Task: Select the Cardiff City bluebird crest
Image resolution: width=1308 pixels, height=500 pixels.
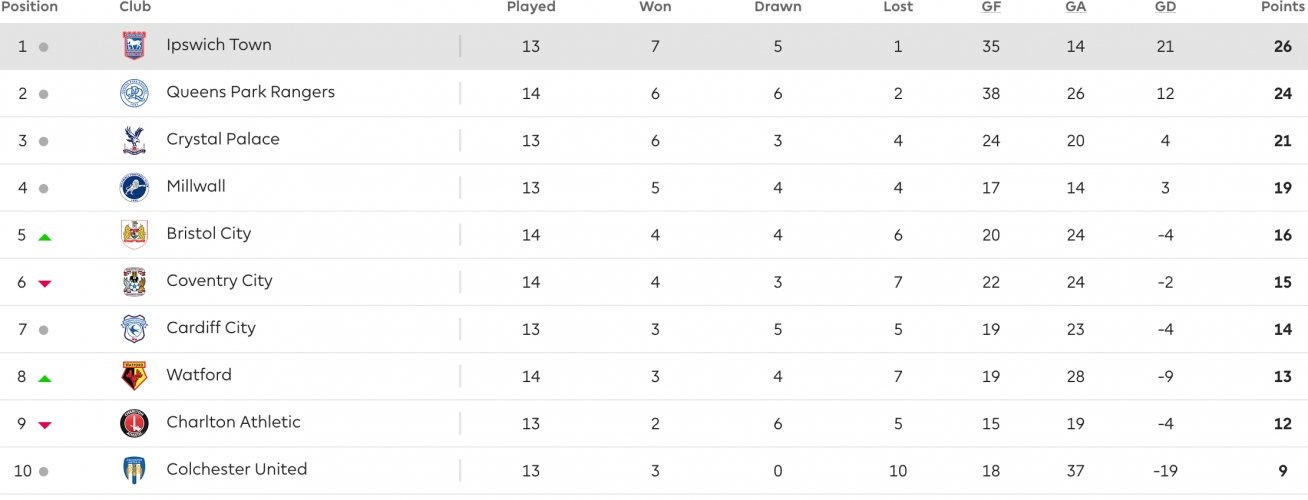Action: (x=134, y=328)
